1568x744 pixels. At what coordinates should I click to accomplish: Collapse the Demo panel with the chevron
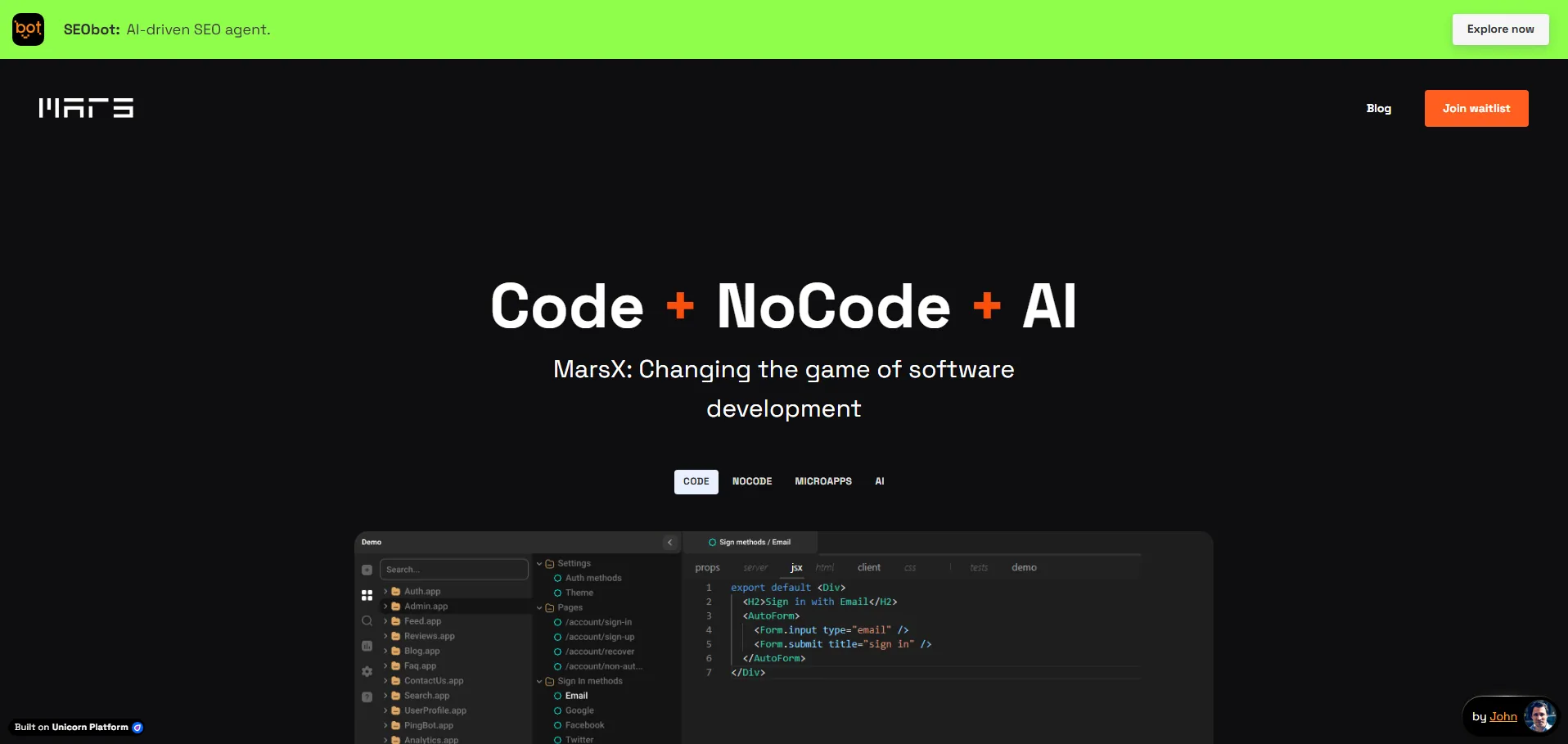pyautogui.click(x=669, y=542)
